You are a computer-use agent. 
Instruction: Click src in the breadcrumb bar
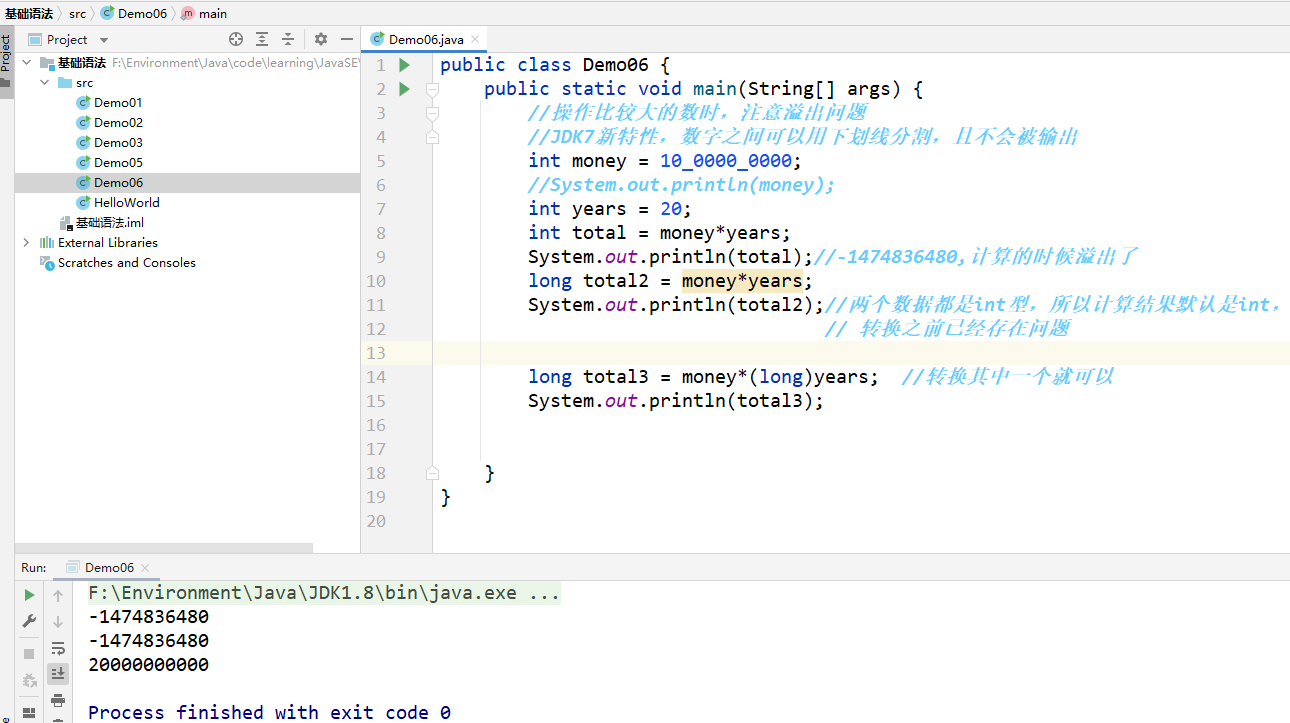pyautogui.click(x=78, y=14)
